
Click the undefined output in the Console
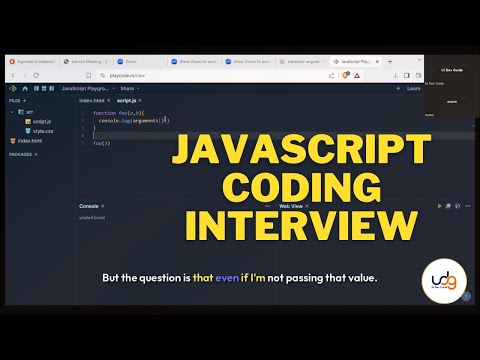92,218
